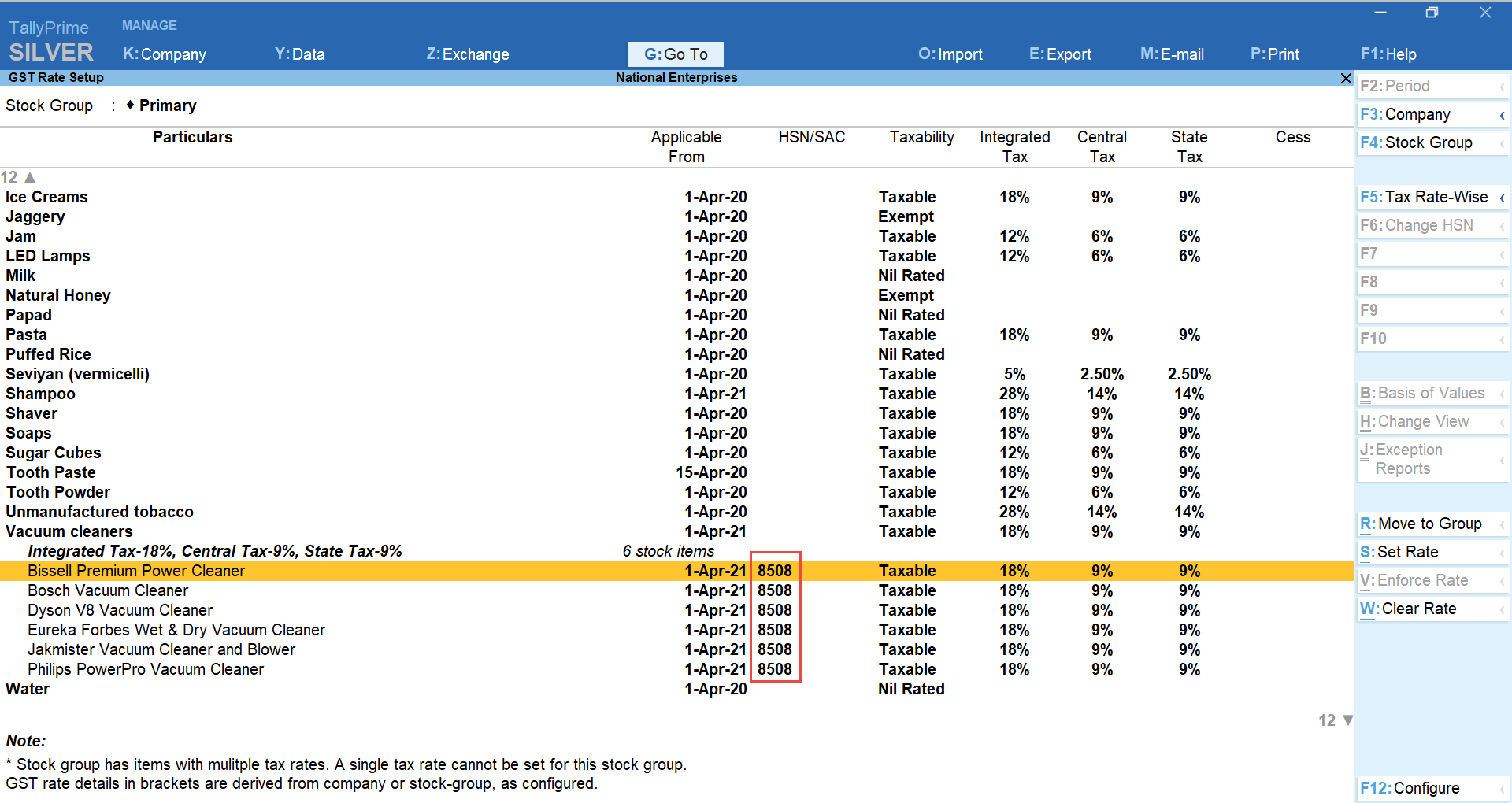1512x803 pixels.
Task: Select the Jaggery row
Action: pyautogui.click(x=676, y=216)
